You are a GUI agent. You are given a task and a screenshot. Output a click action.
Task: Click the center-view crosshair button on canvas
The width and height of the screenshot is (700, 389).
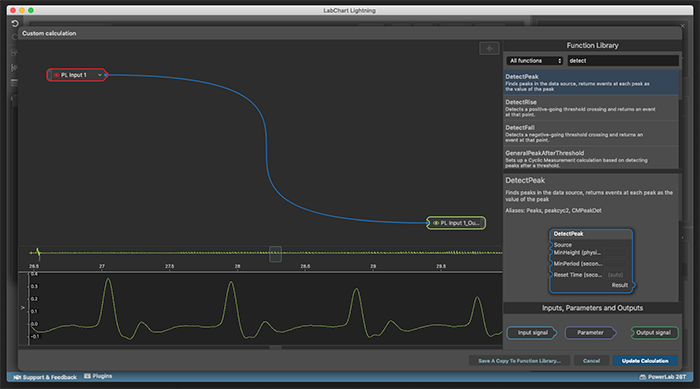(489, 49)
